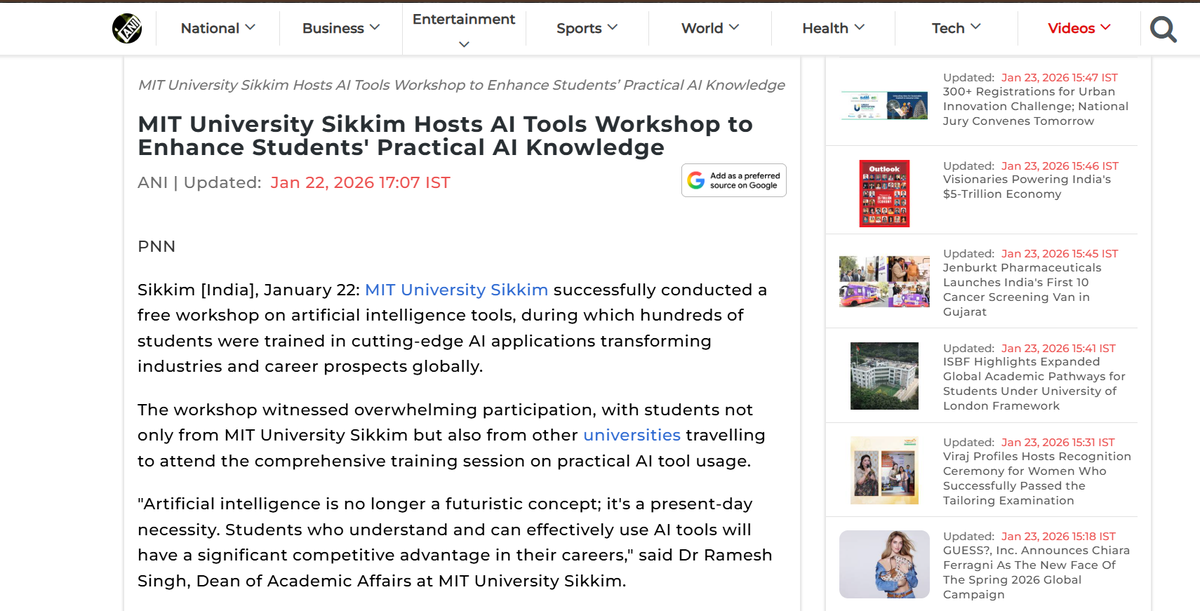Click the Urban Innovation Challenge thumbnail

[x=884, y=106]
